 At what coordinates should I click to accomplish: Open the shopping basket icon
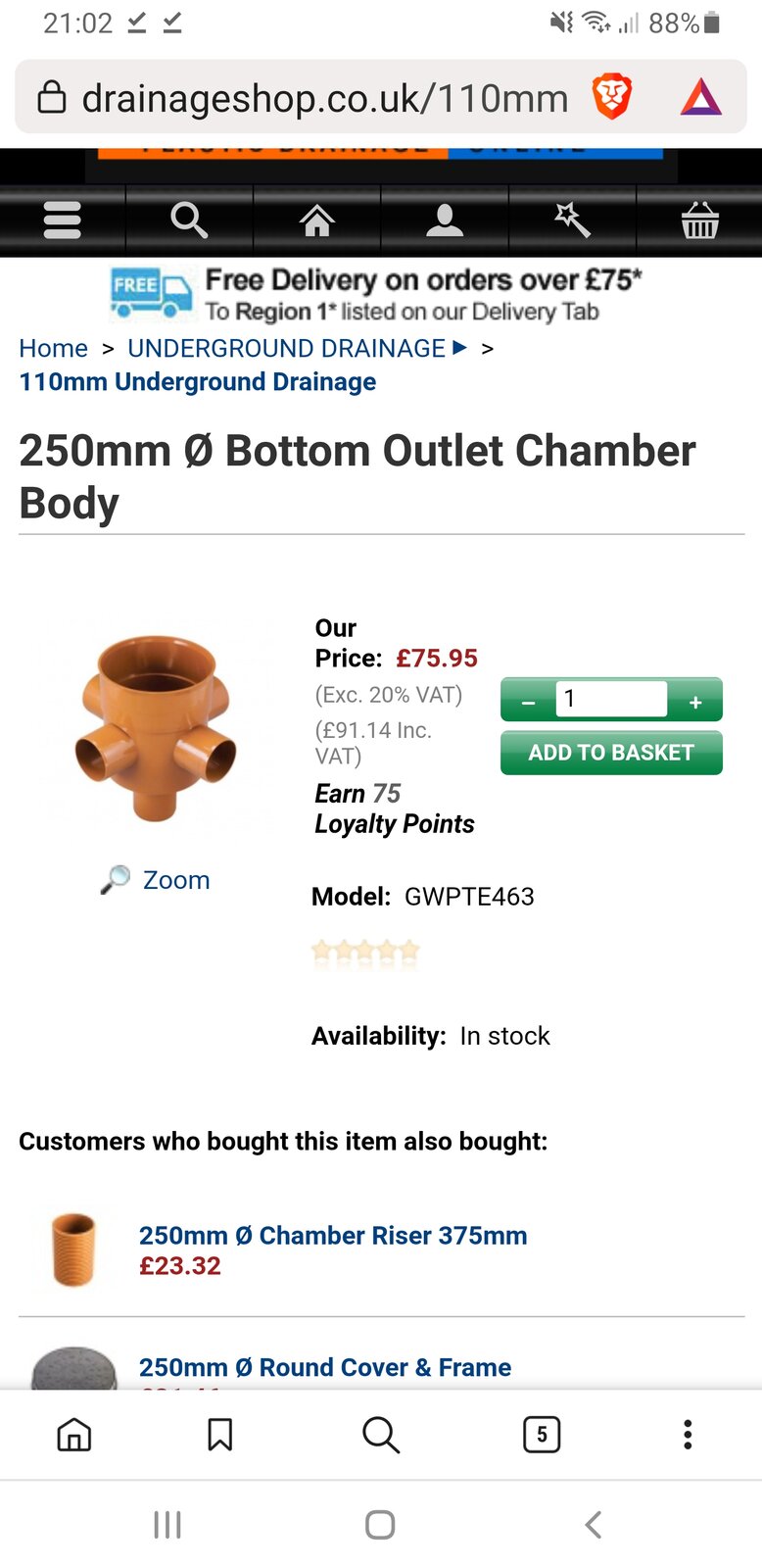pos(699,220)
